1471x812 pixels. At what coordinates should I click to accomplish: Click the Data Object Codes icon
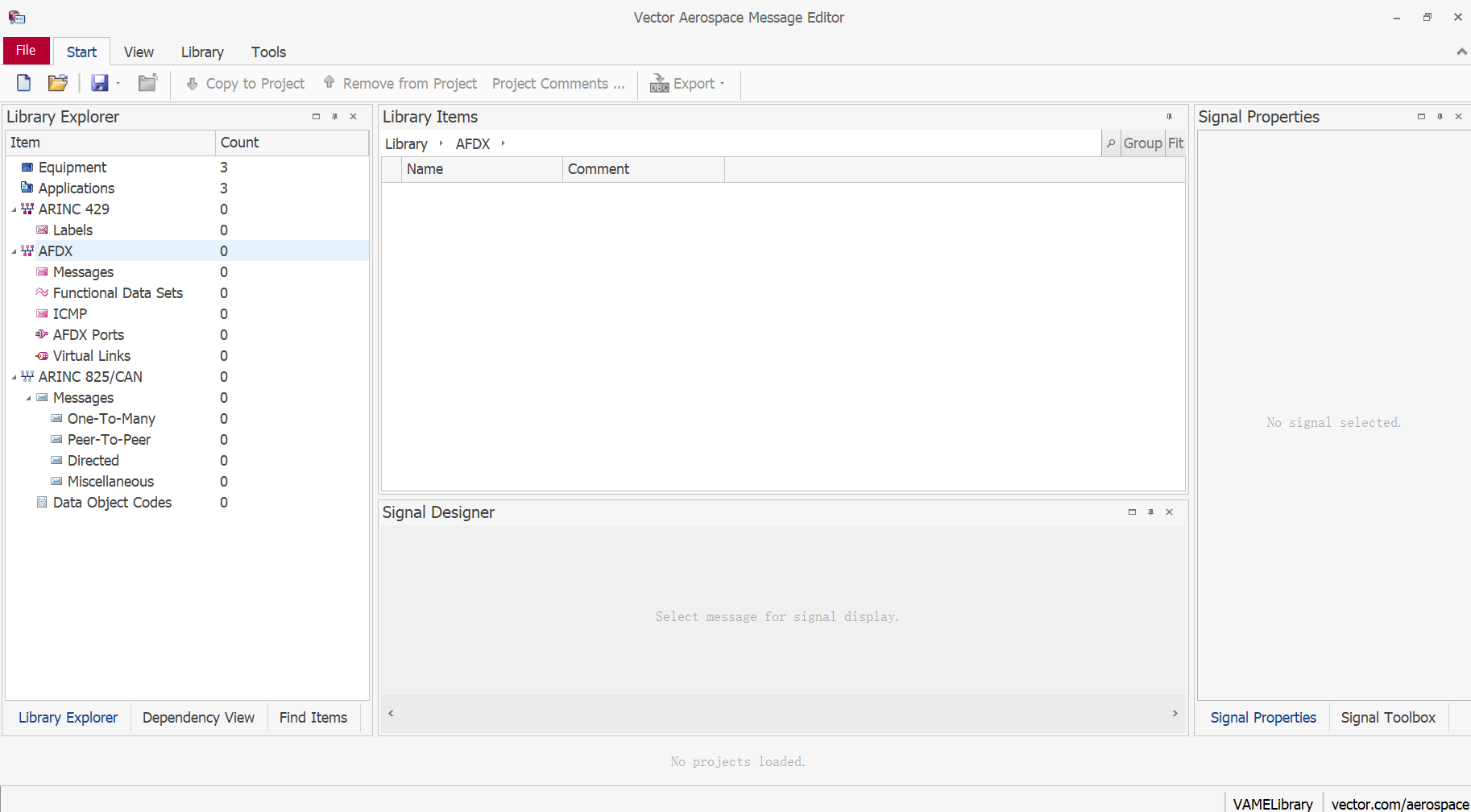42,502
